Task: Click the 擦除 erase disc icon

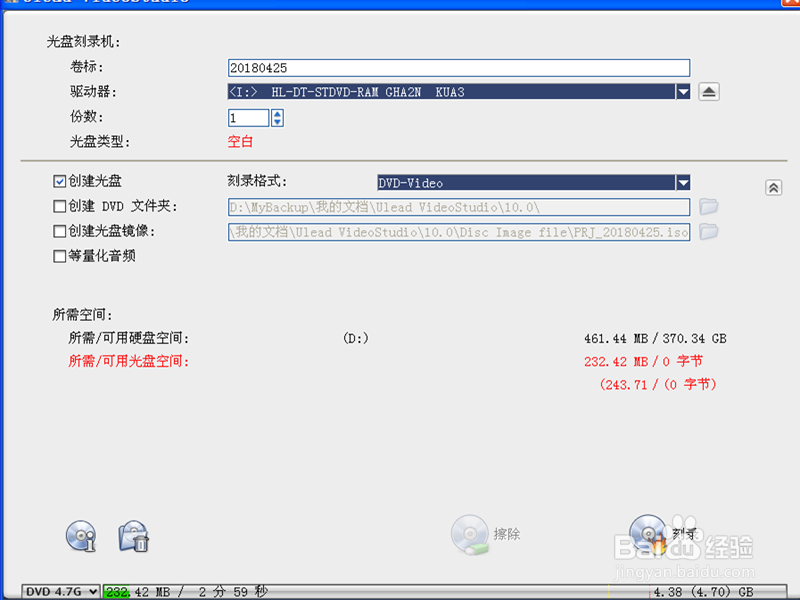Action: (x=470, y=532)
